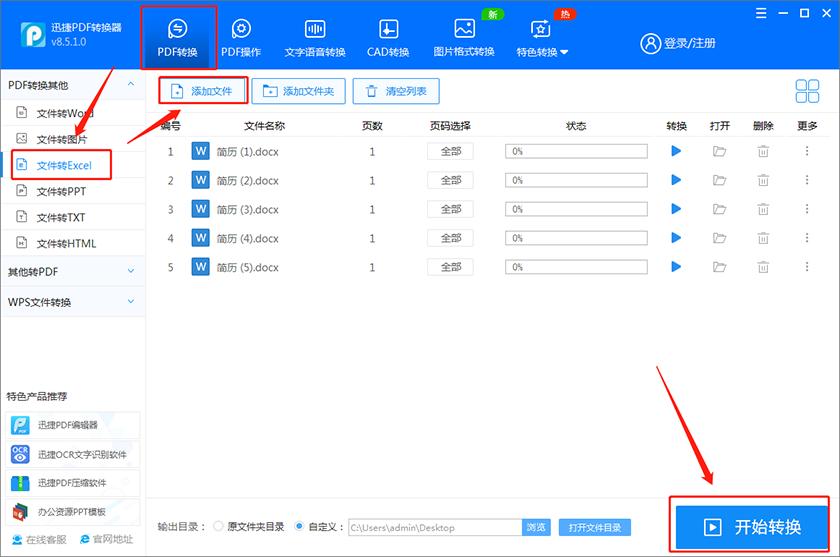This screenshot has height=557, width=840.
Task: Open 办公资源PPT模板 recommendation
Action: (x=73, y=512)
